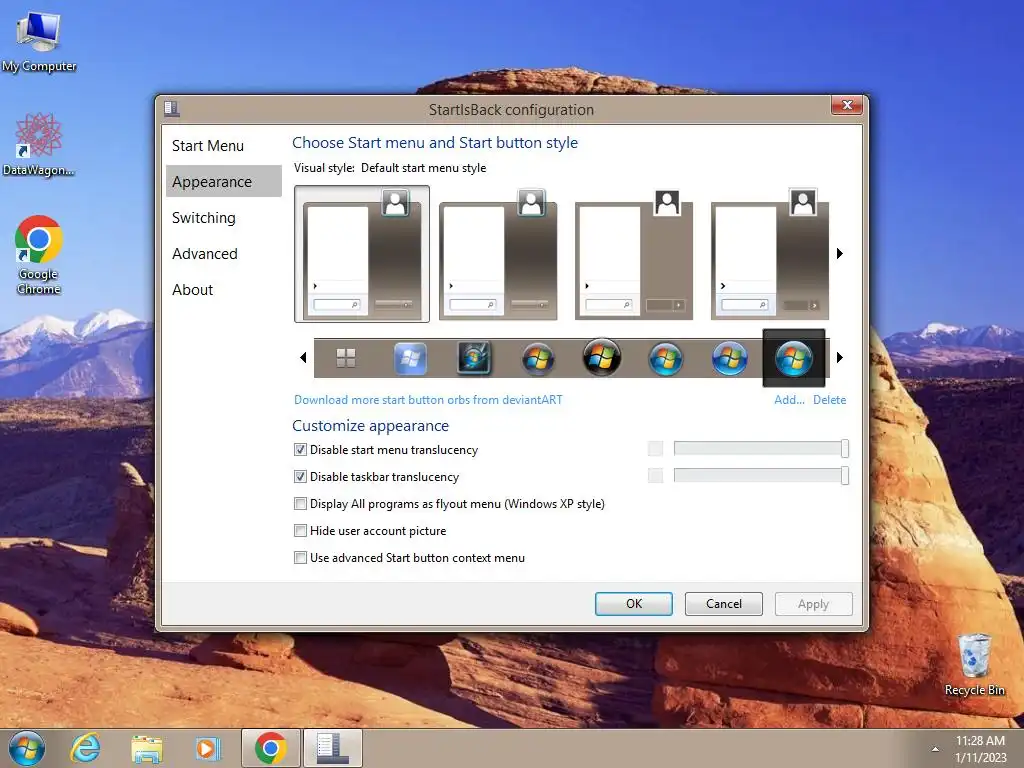
Task: Select the first default start menu style thumbnail
Action: pos(362,254)
